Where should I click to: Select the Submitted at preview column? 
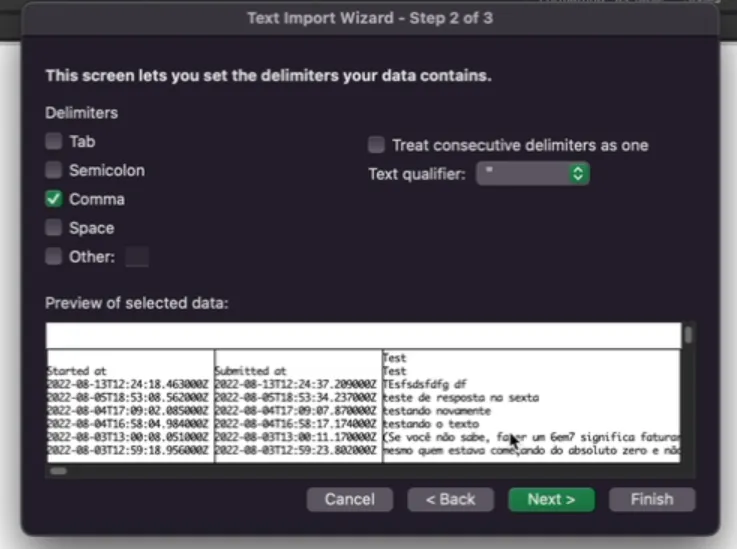[298, 406]
